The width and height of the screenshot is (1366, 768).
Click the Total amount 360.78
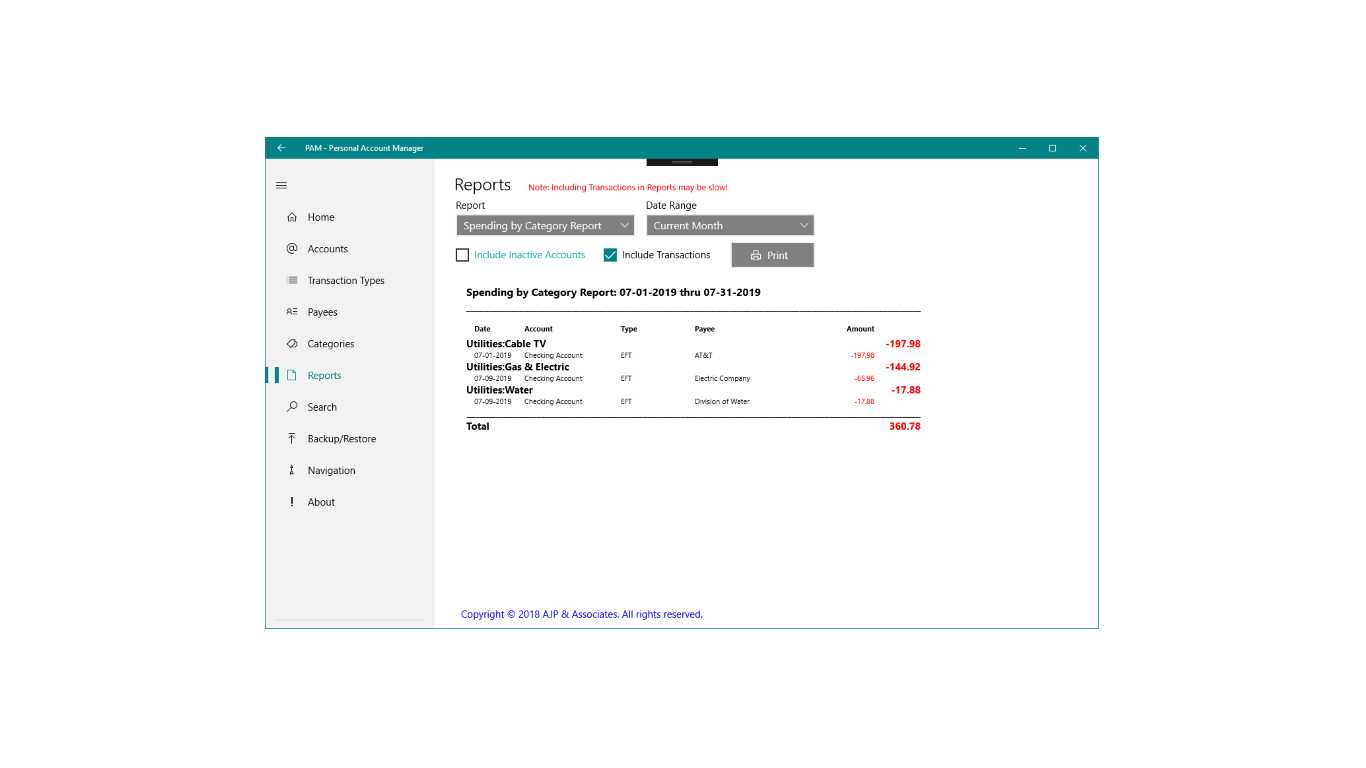904,426
